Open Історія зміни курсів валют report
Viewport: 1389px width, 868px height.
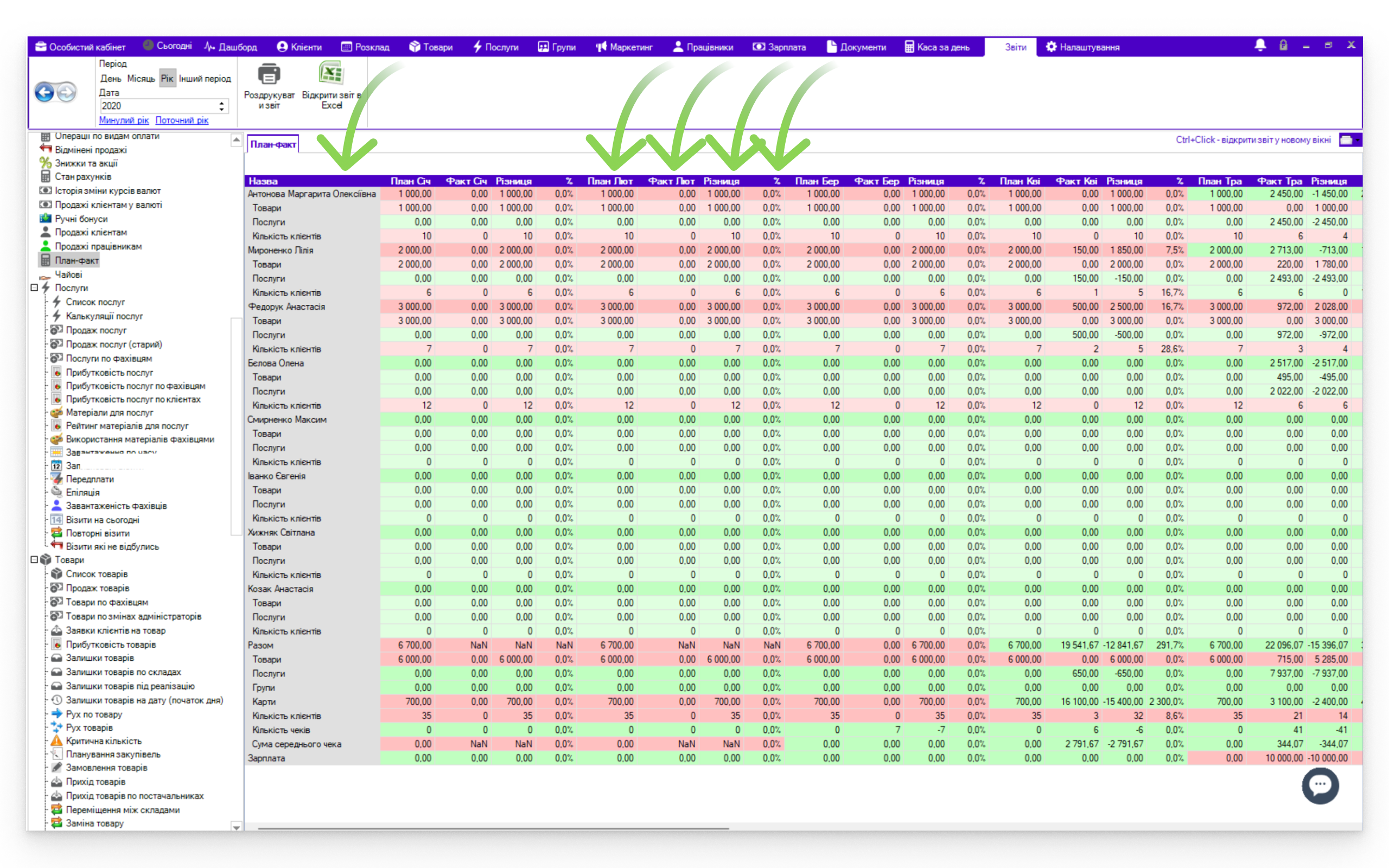[x=107, y=190]
